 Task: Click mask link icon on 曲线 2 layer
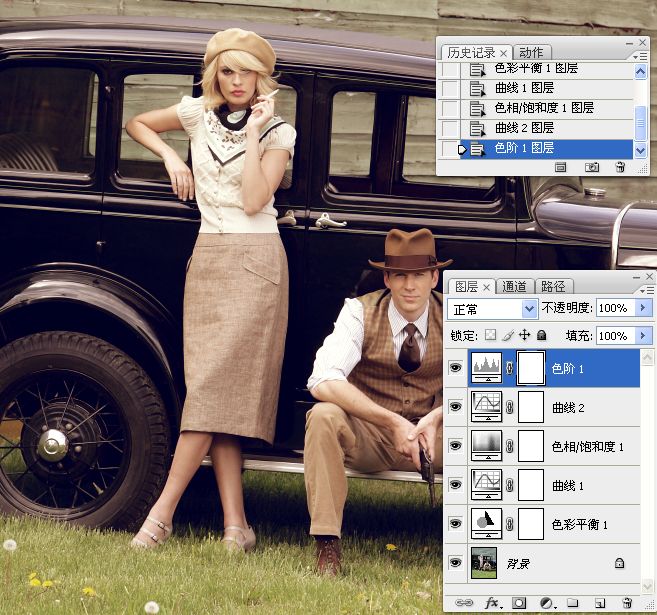[510, 407]
